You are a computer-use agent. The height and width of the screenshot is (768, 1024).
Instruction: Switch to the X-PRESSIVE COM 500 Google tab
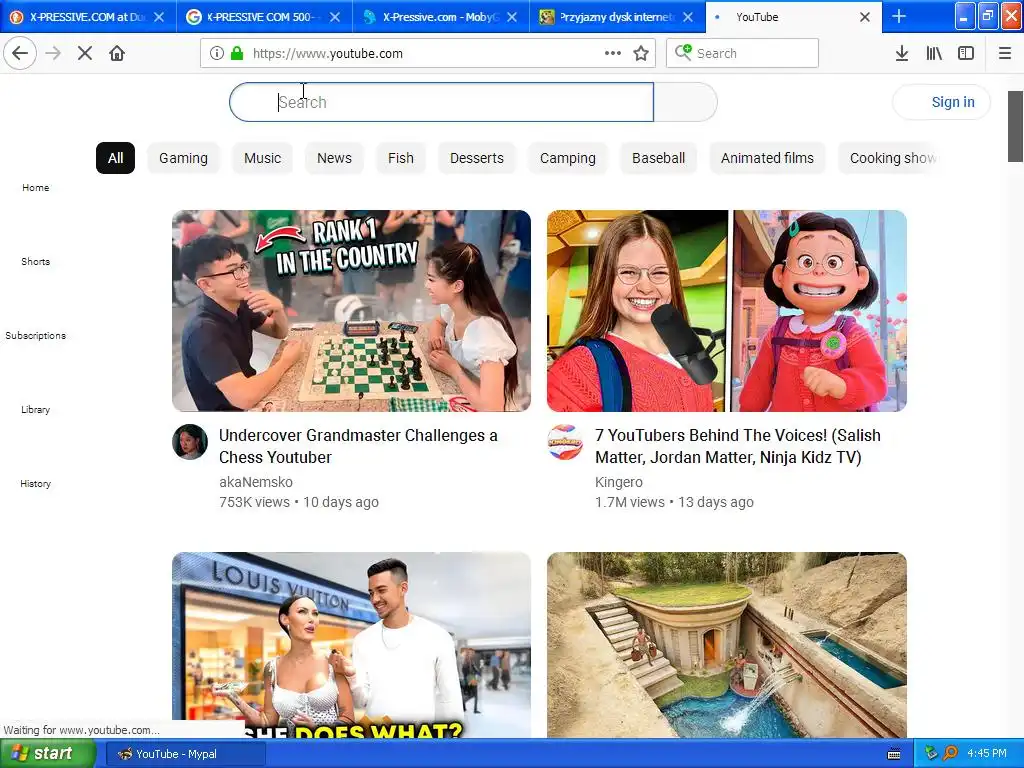click(264, 17)
